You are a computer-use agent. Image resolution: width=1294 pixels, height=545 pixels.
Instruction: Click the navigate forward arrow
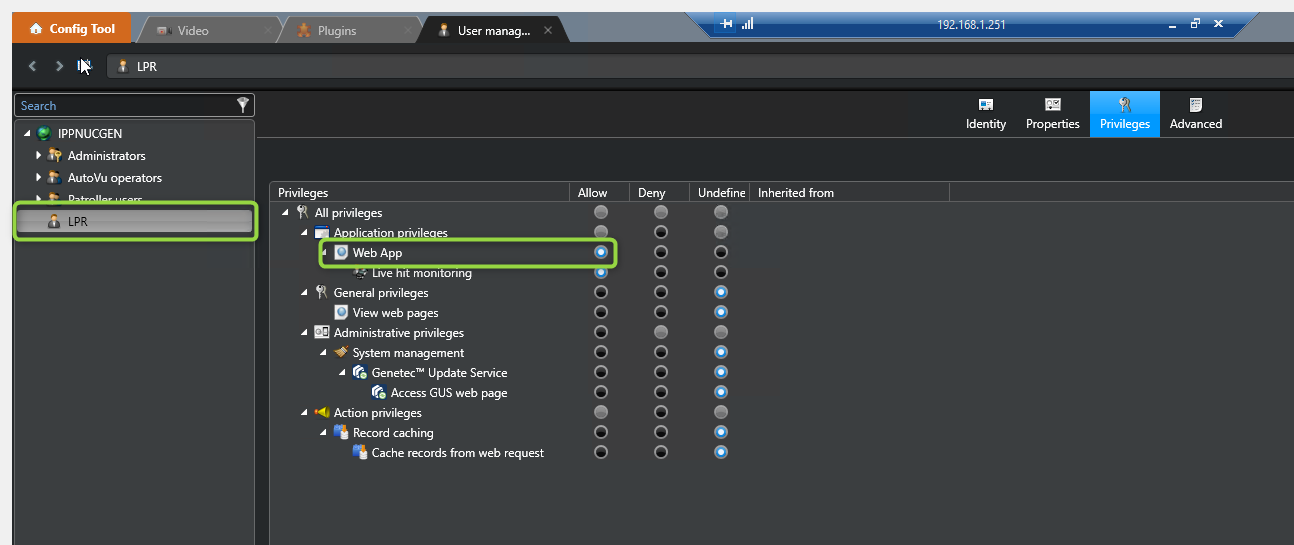(59, 66)
